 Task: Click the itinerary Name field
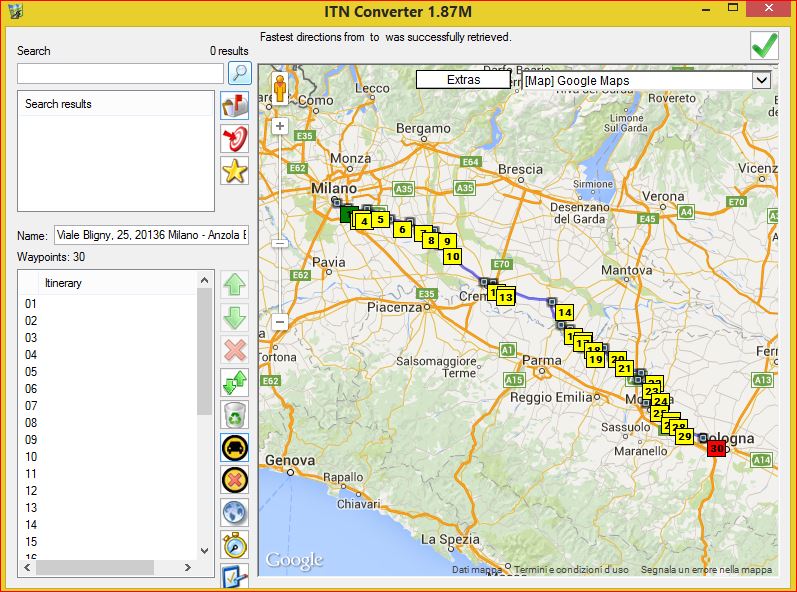click(x=151, y=235)
